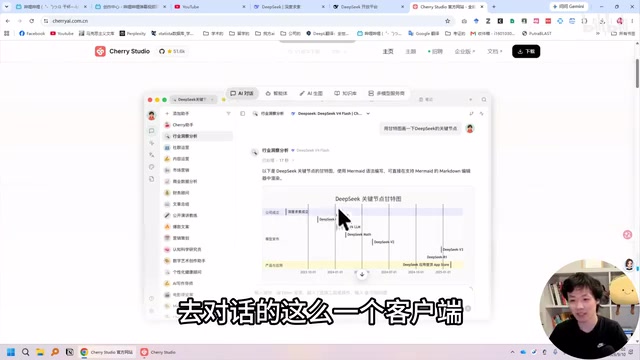This screenshot has width=640, height=360.
Task: Click the user avatar in the app sidebar
Action: pos(151,116)
